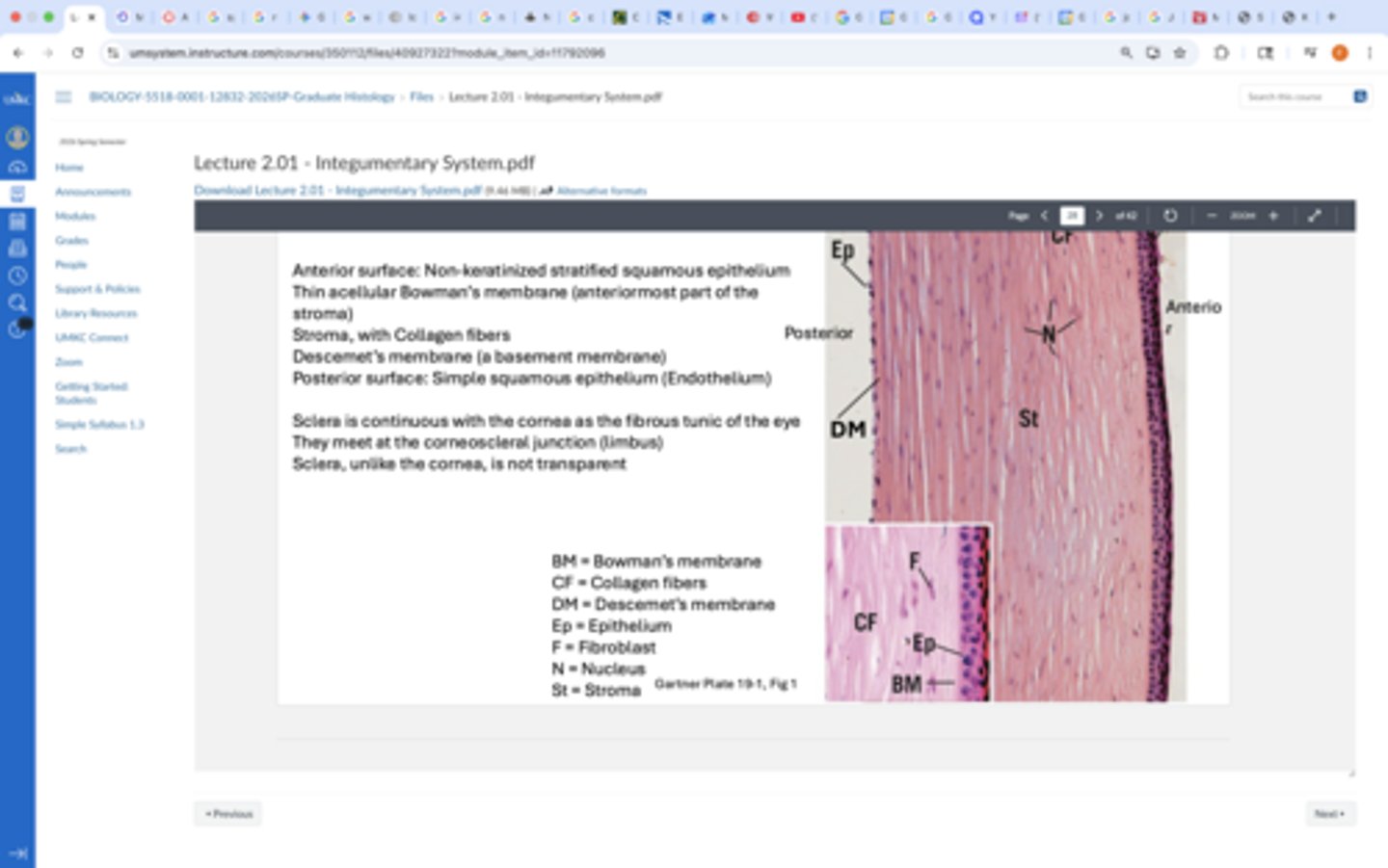Open the Grades course link

click(71, 240)
